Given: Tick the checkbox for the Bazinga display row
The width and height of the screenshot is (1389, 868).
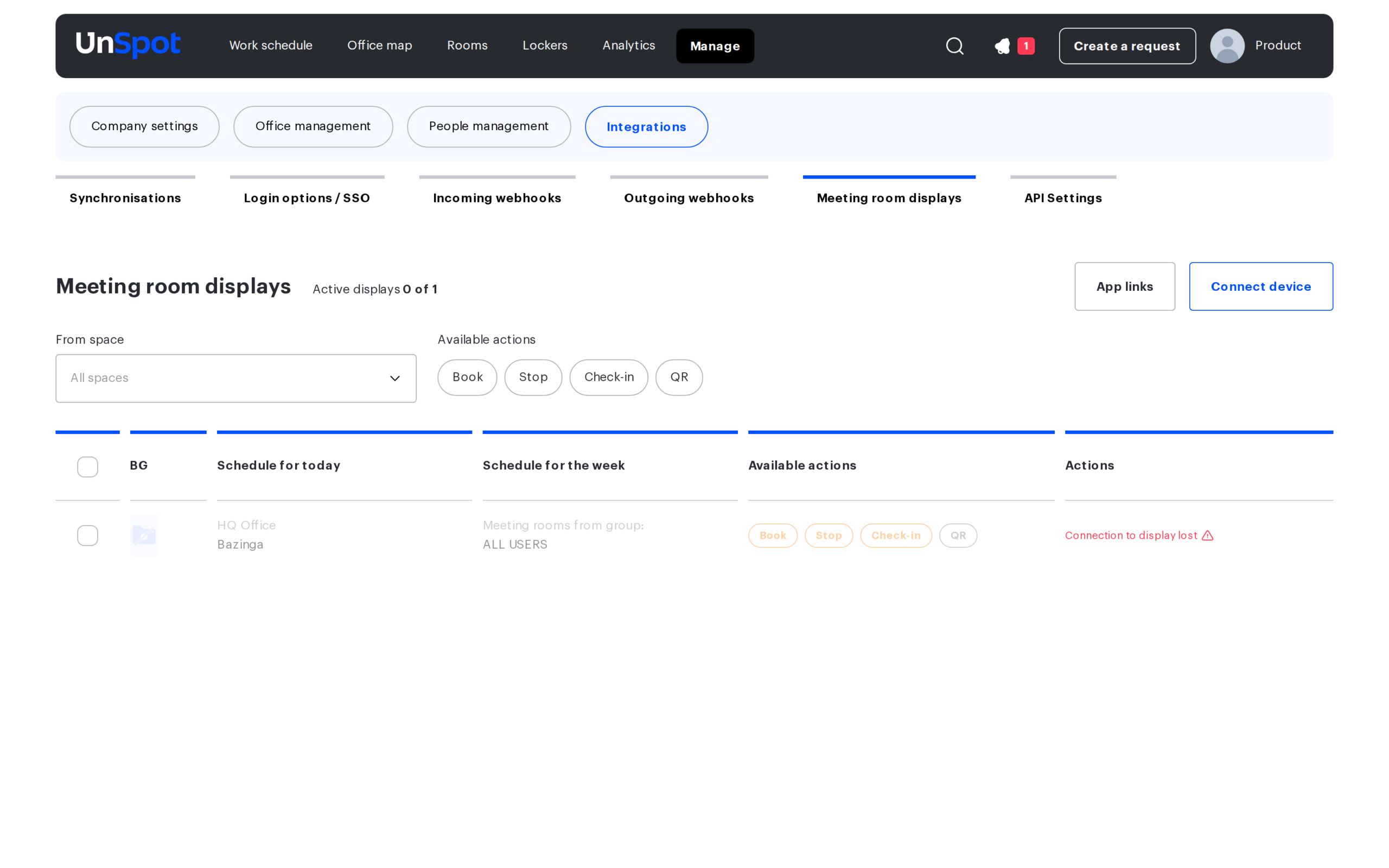Looking at the screenshot, I should [x=88, y=535].
